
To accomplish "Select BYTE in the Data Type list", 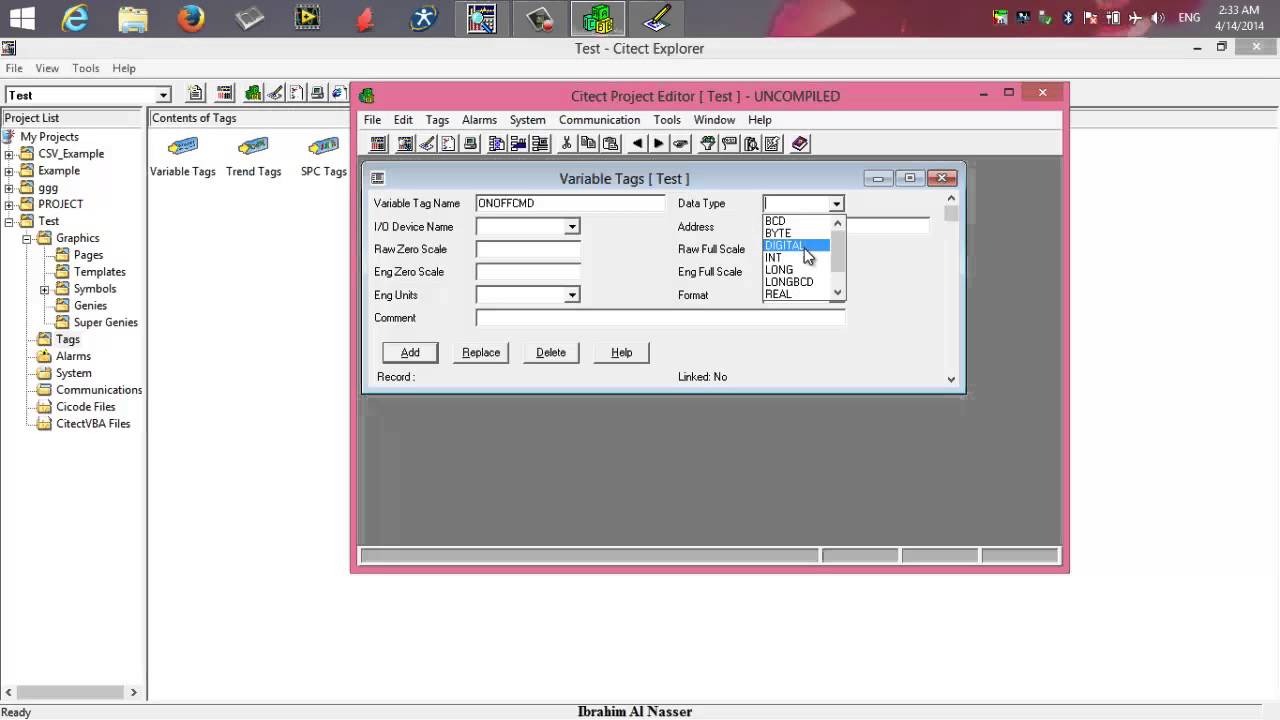I will click(796, 233).
